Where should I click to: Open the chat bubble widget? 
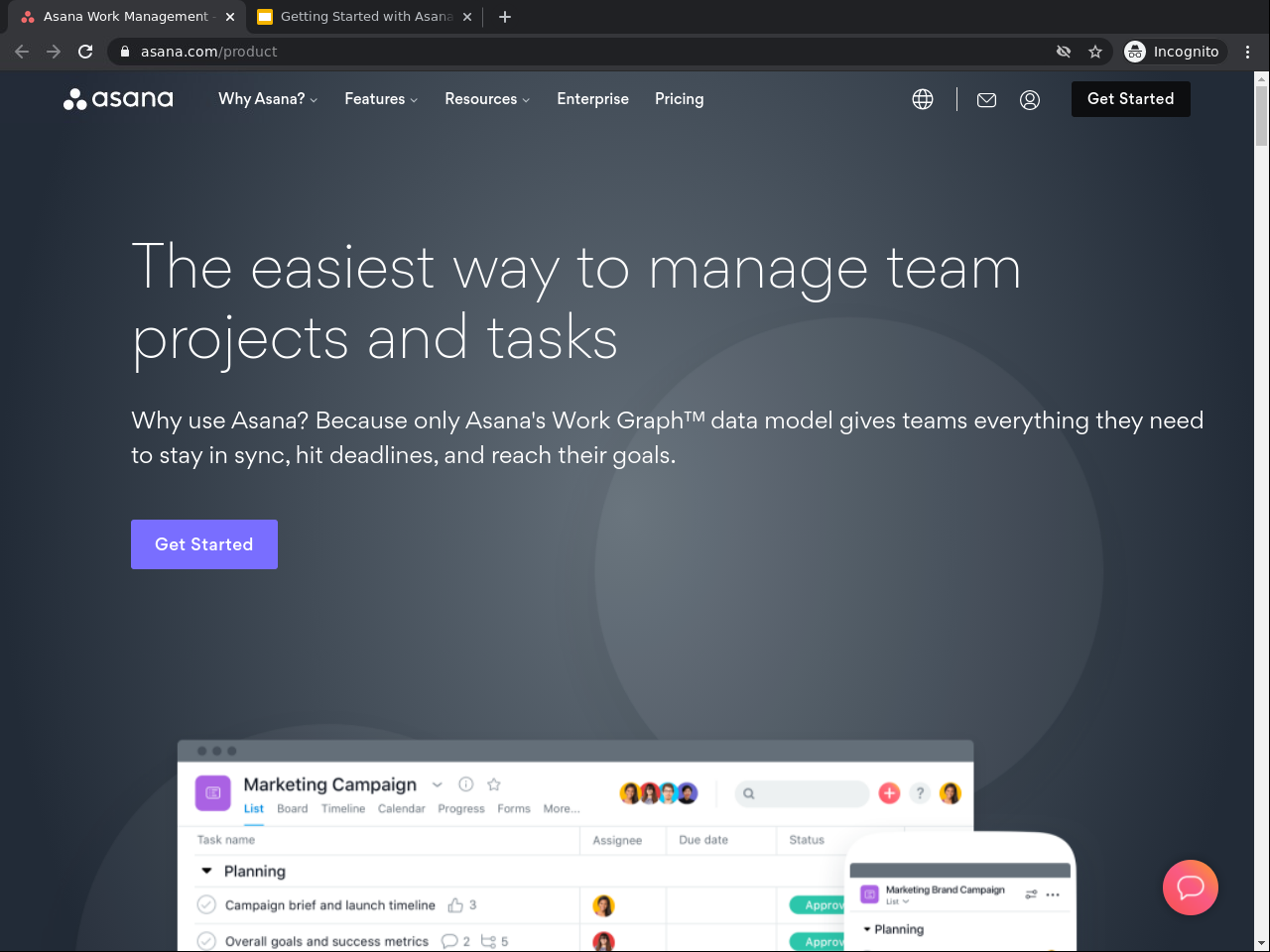pos(1191,888)
